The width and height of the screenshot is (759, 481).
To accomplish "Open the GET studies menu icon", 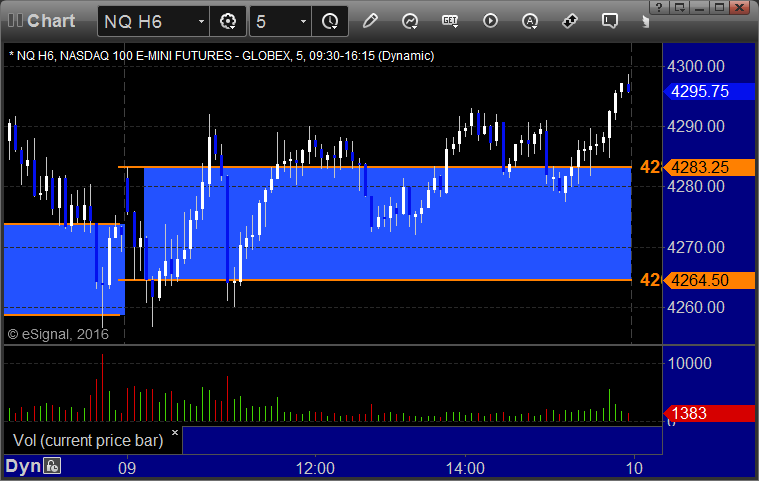I will click(x=450, y=21).
